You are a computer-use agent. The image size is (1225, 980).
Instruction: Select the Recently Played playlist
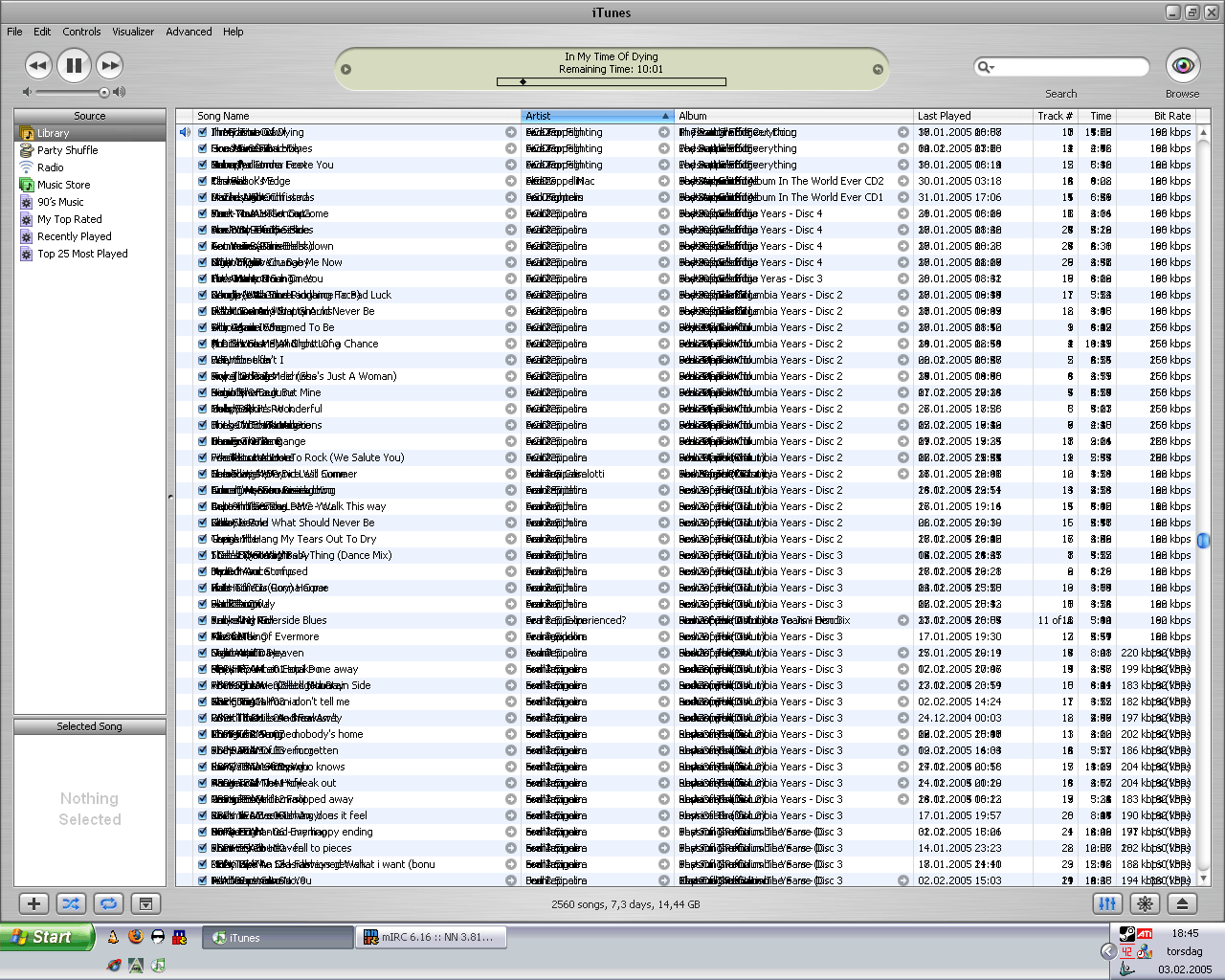tap(90, 236)
